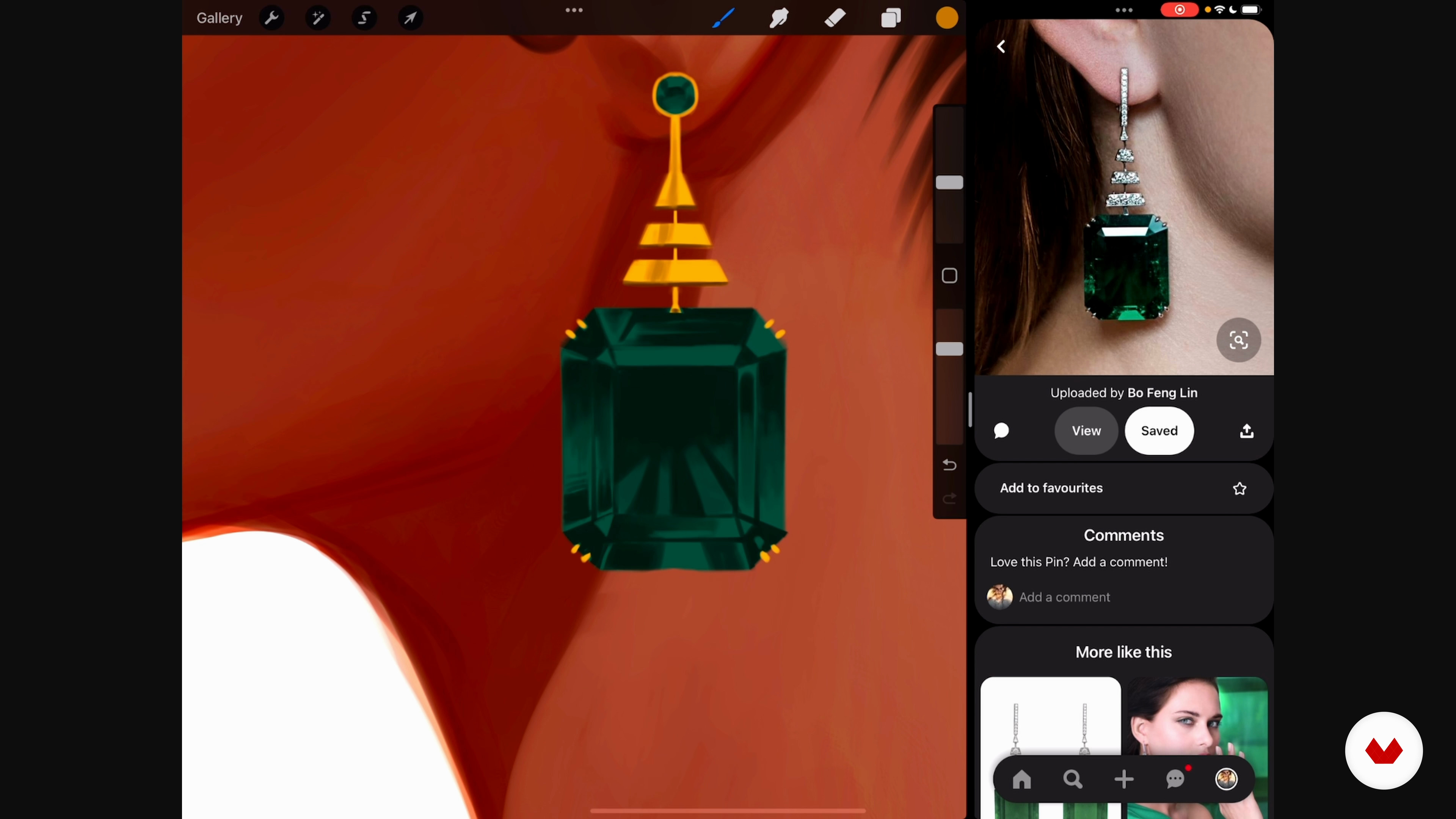Screen dimensions: 1456x819
Task: Open Pinterest window multitasking three-dot menu
Action: coord(1123,10)
